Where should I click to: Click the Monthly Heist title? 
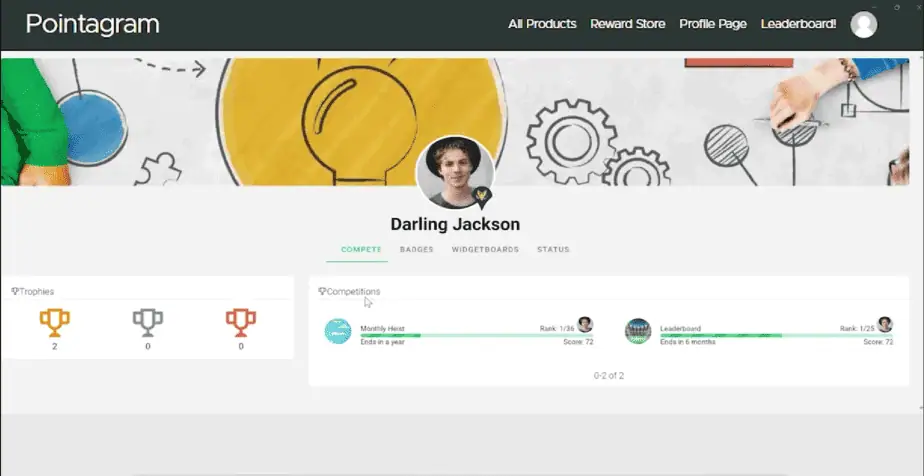click(x=382, y=328)
